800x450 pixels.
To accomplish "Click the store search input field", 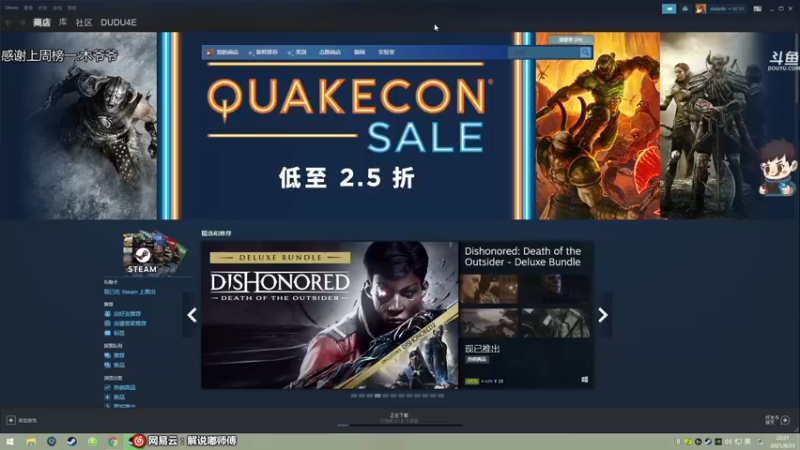I will 544,53.
